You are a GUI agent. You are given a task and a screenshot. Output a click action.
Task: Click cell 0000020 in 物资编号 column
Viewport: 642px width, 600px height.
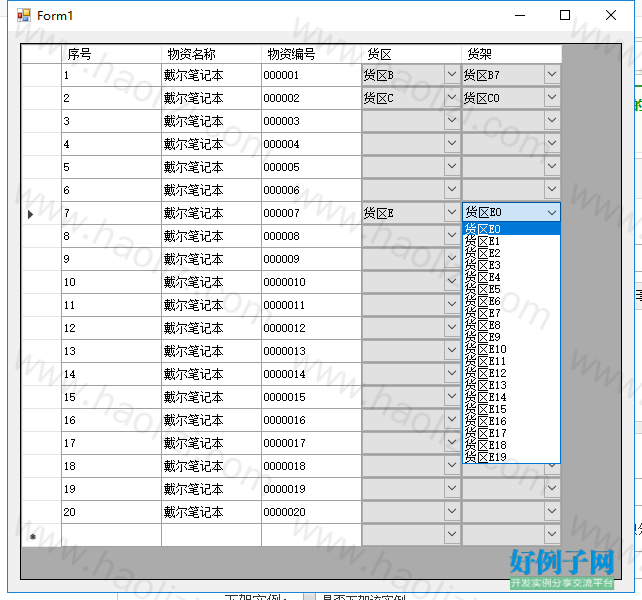(311, 512)
